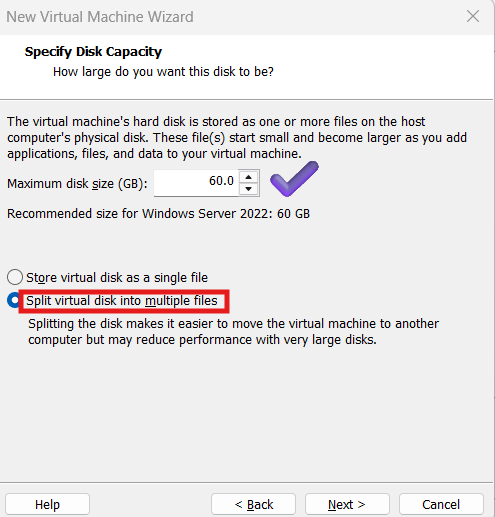Select the split into multiple files radio circle
This screenshot has width=495, height=517.
click(13, 300)
